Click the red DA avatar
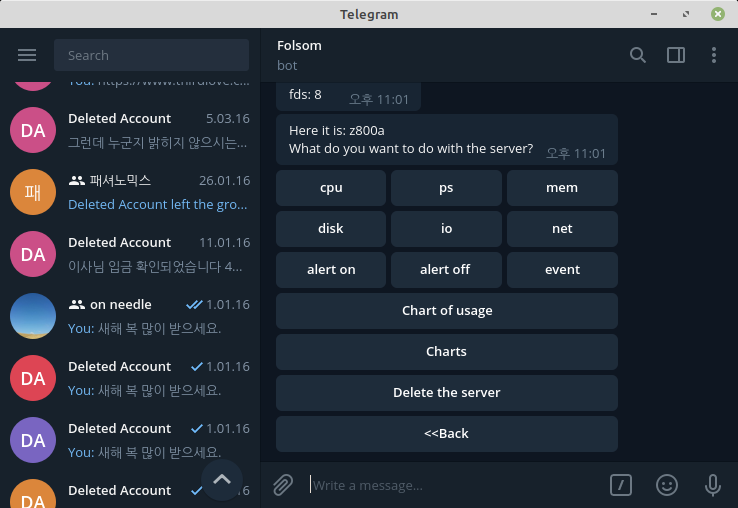This screenshot has width=738, height=508. pyautogui.click(x=33, y=378)
